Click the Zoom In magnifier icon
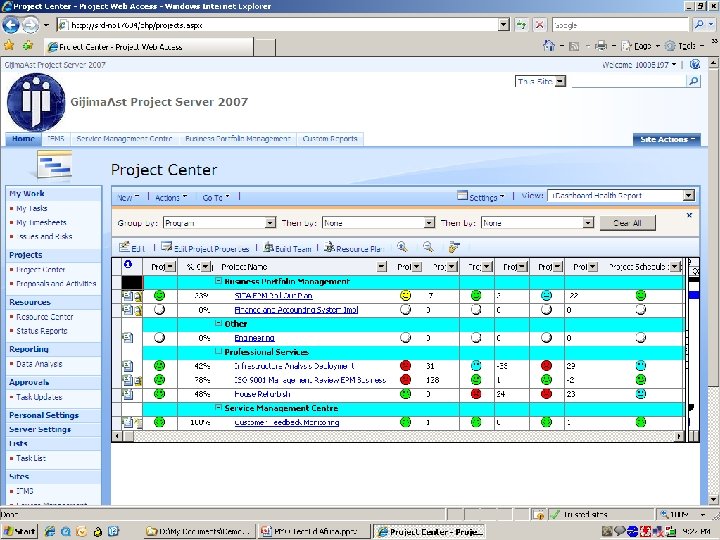 (x=402, y=247)
